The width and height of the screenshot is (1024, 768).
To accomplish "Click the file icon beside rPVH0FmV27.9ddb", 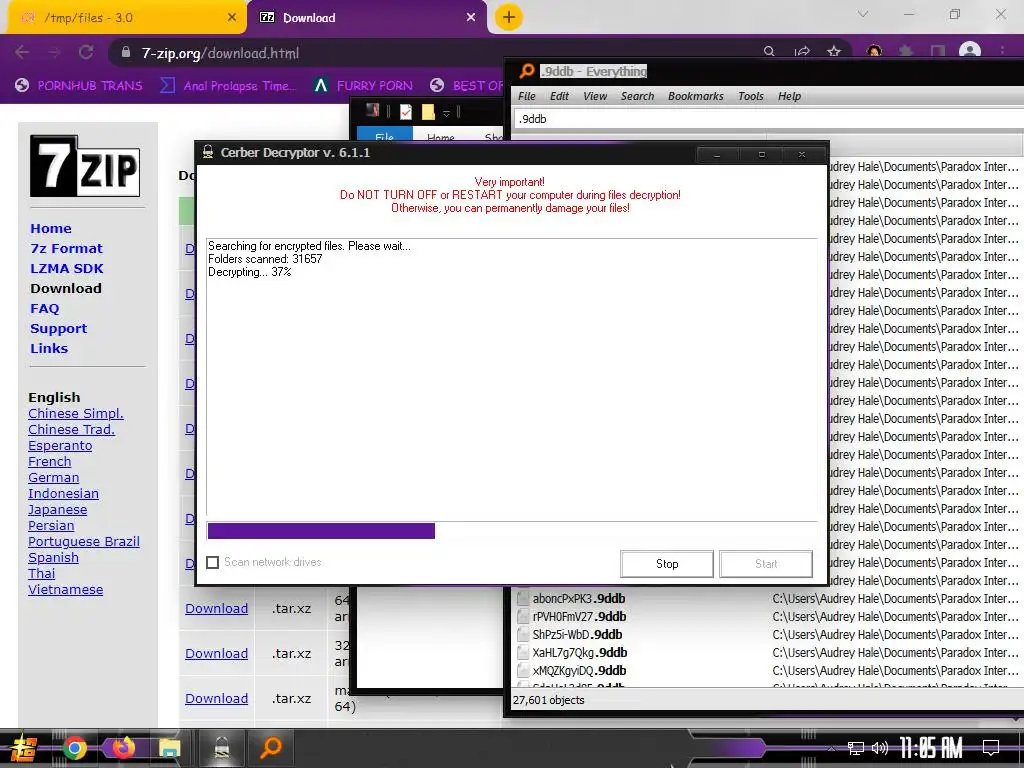I will point(523,616).
